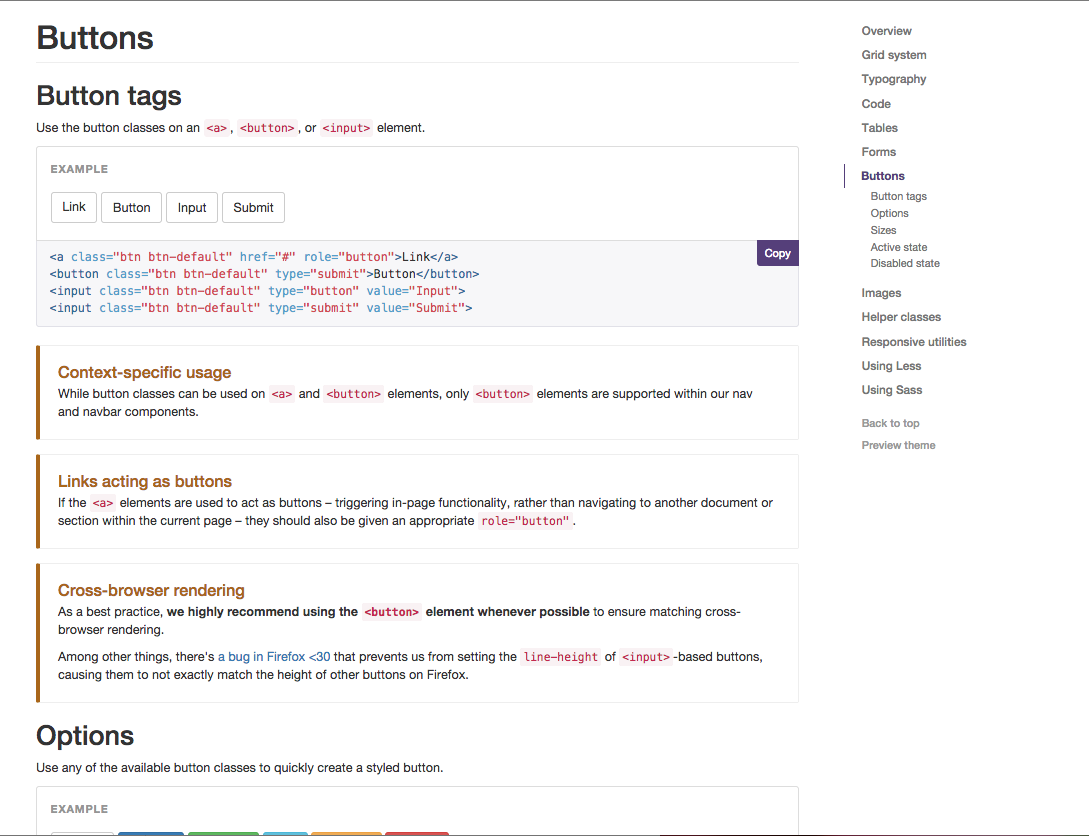
Task: Click the Copy button on code snippet
Action: coord(777,254)
